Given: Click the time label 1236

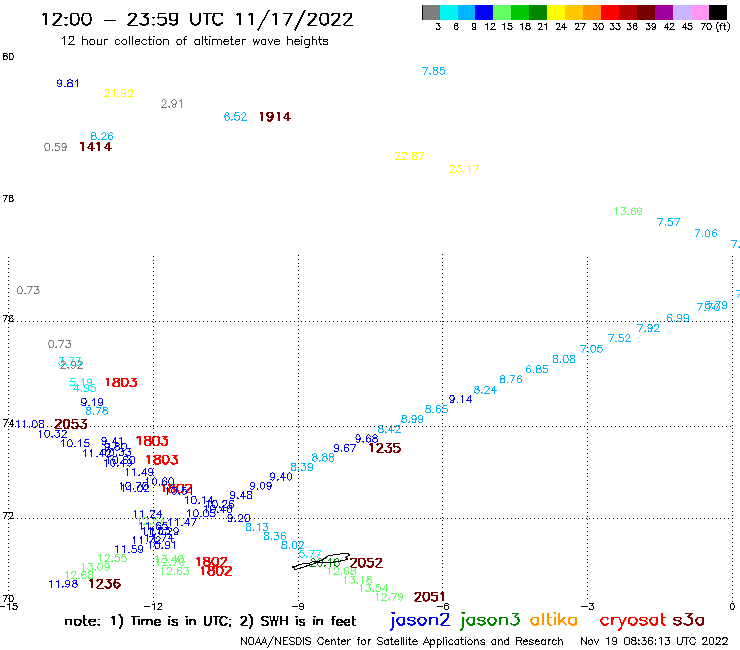Looking at the screenshot, I should click(105, 584).
